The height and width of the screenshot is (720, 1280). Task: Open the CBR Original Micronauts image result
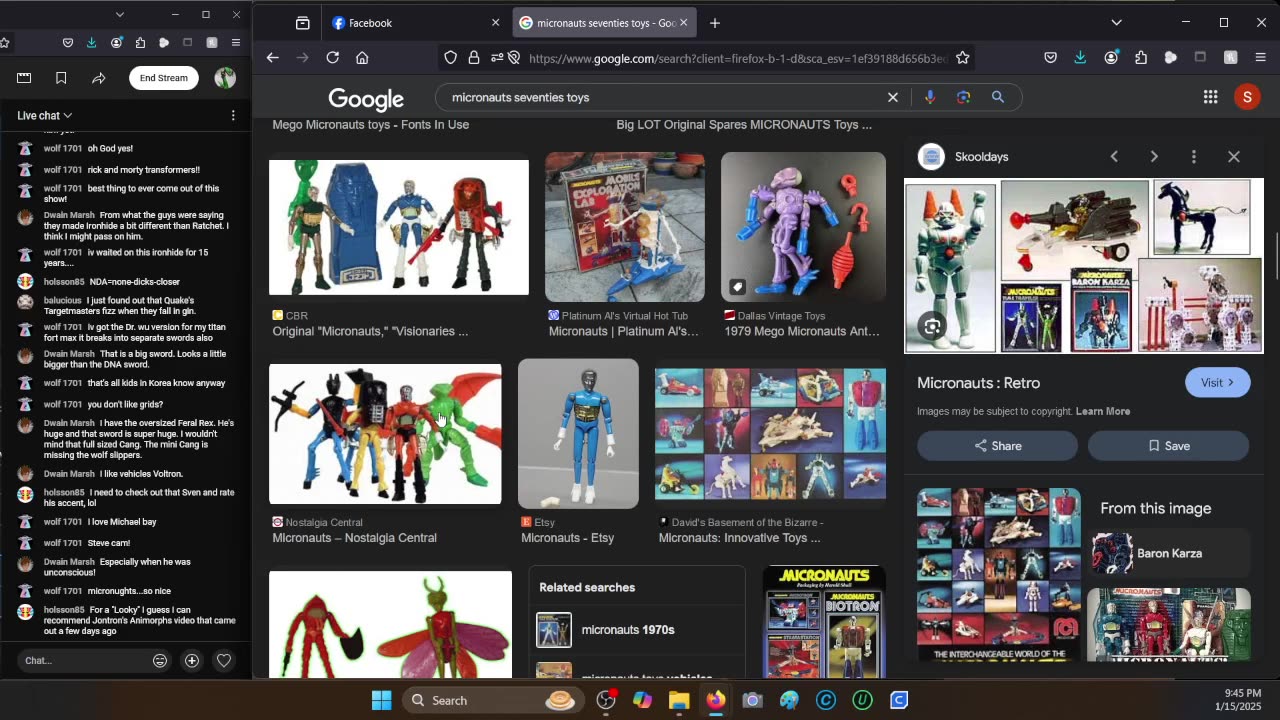[399, 228]
